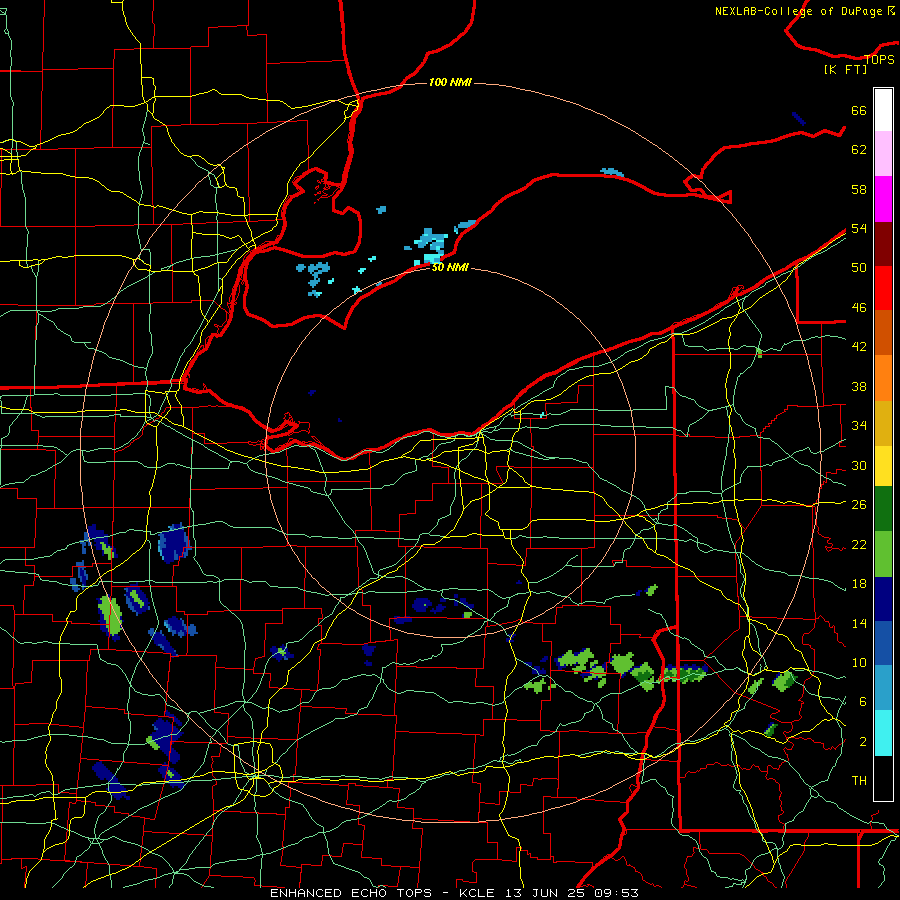The width and height of the screenshot is (900, 900).
Task: Click the 50 legend value
Action: [859, 268]
